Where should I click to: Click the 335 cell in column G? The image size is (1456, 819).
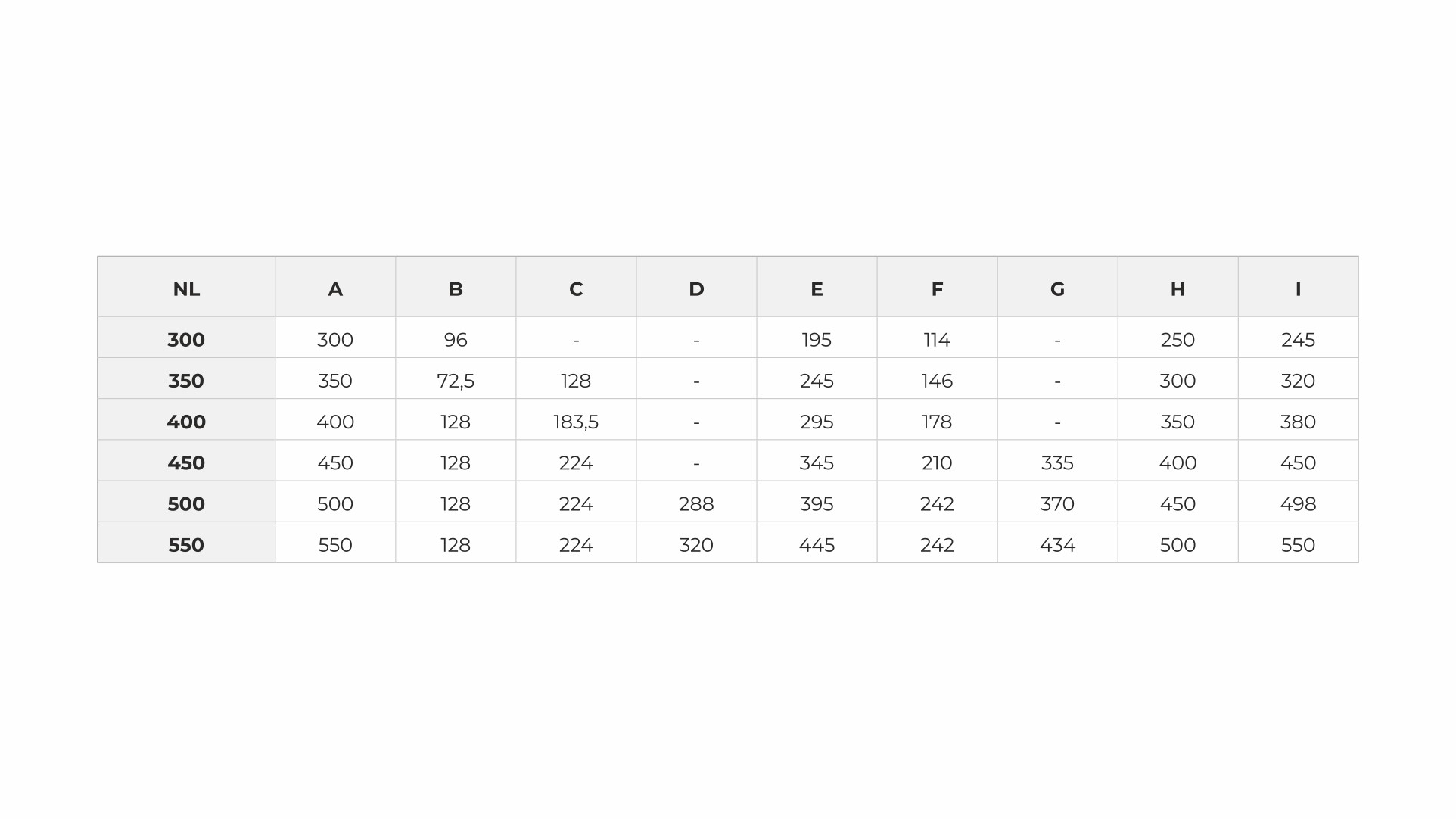click(1057, 462)
